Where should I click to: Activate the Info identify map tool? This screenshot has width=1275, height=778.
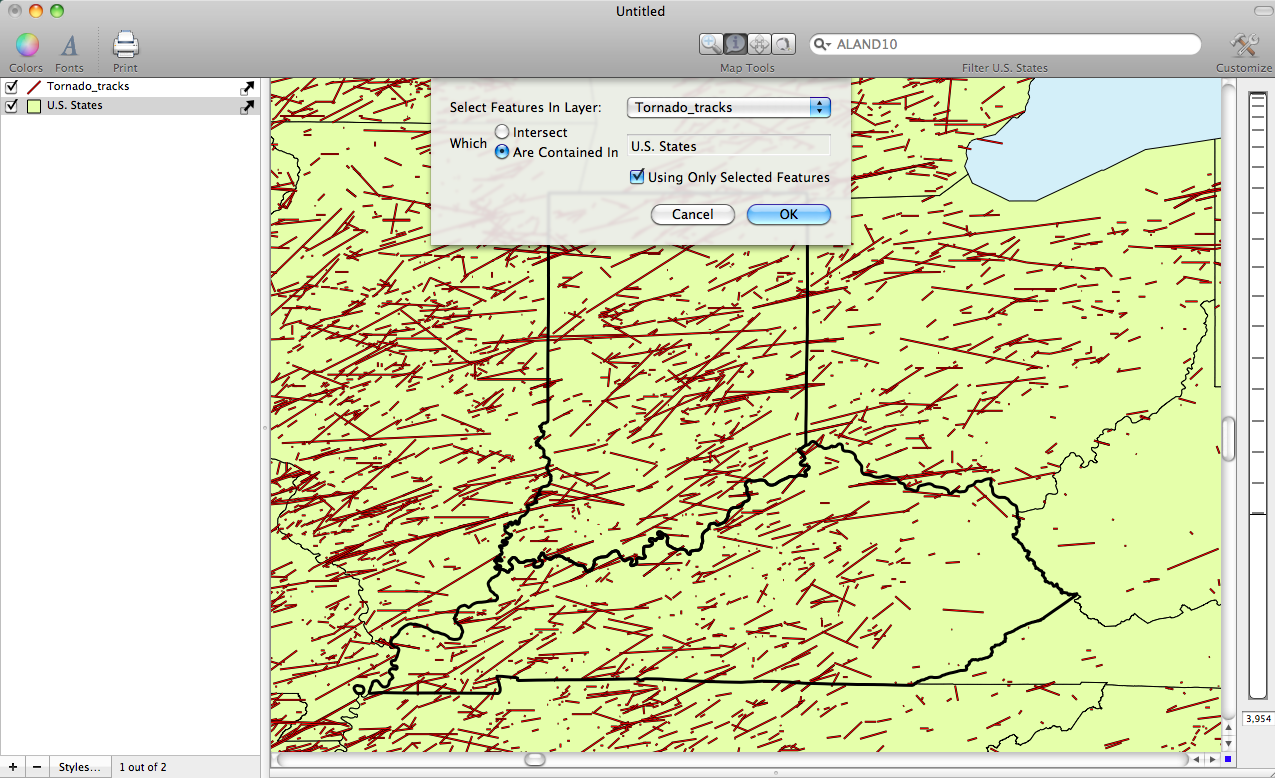pos(735,44)
